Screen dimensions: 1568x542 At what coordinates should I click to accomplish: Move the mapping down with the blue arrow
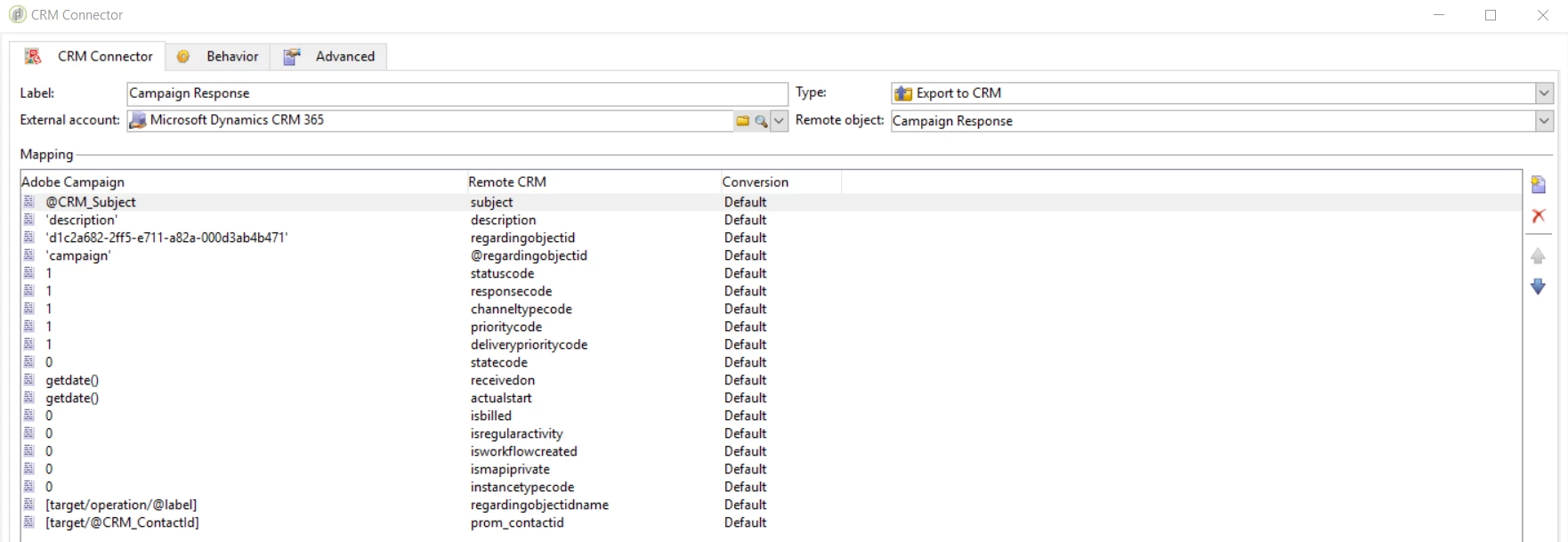1538,287
